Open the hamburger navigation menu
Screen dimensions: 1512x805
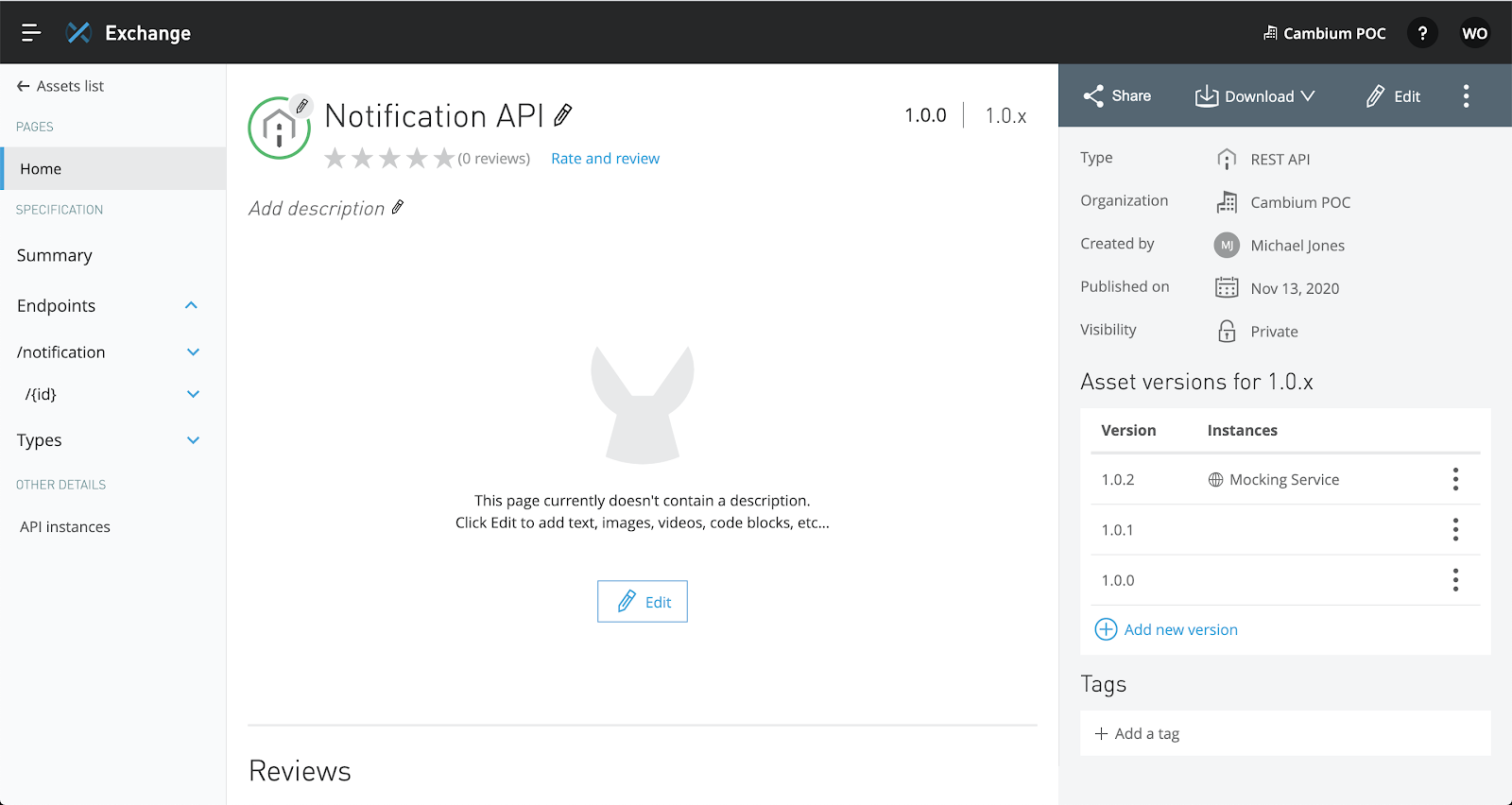coord(31,33)
